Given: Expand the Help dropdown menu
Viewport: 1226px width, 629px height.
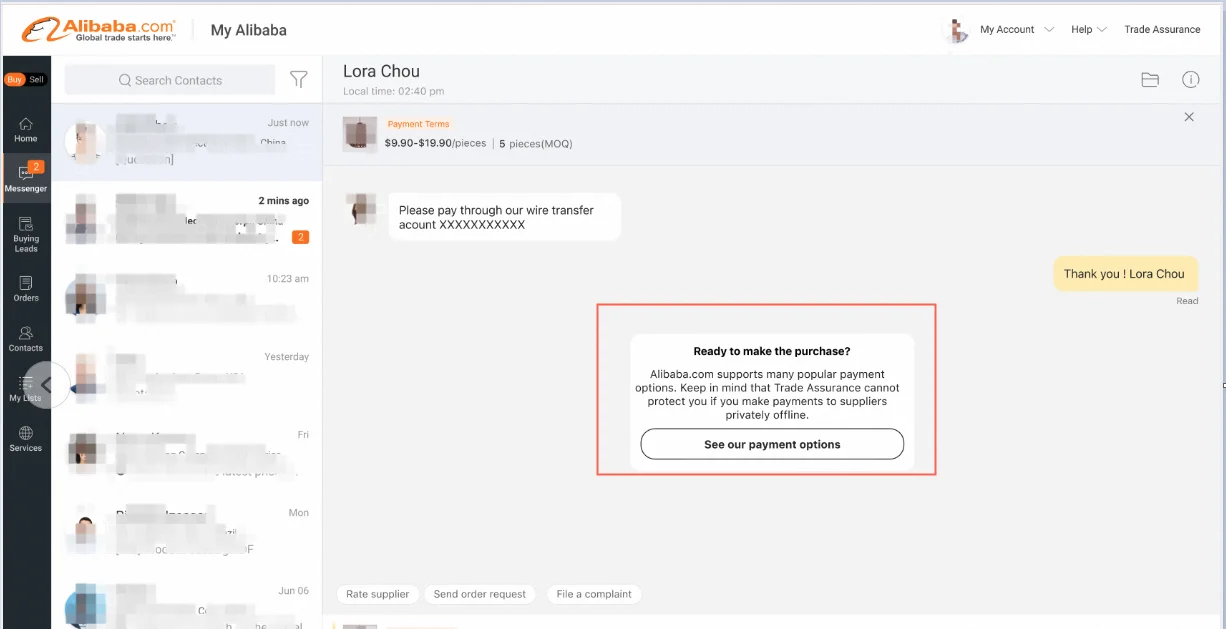Looking at the screenshot, I should click(1088, 30).
